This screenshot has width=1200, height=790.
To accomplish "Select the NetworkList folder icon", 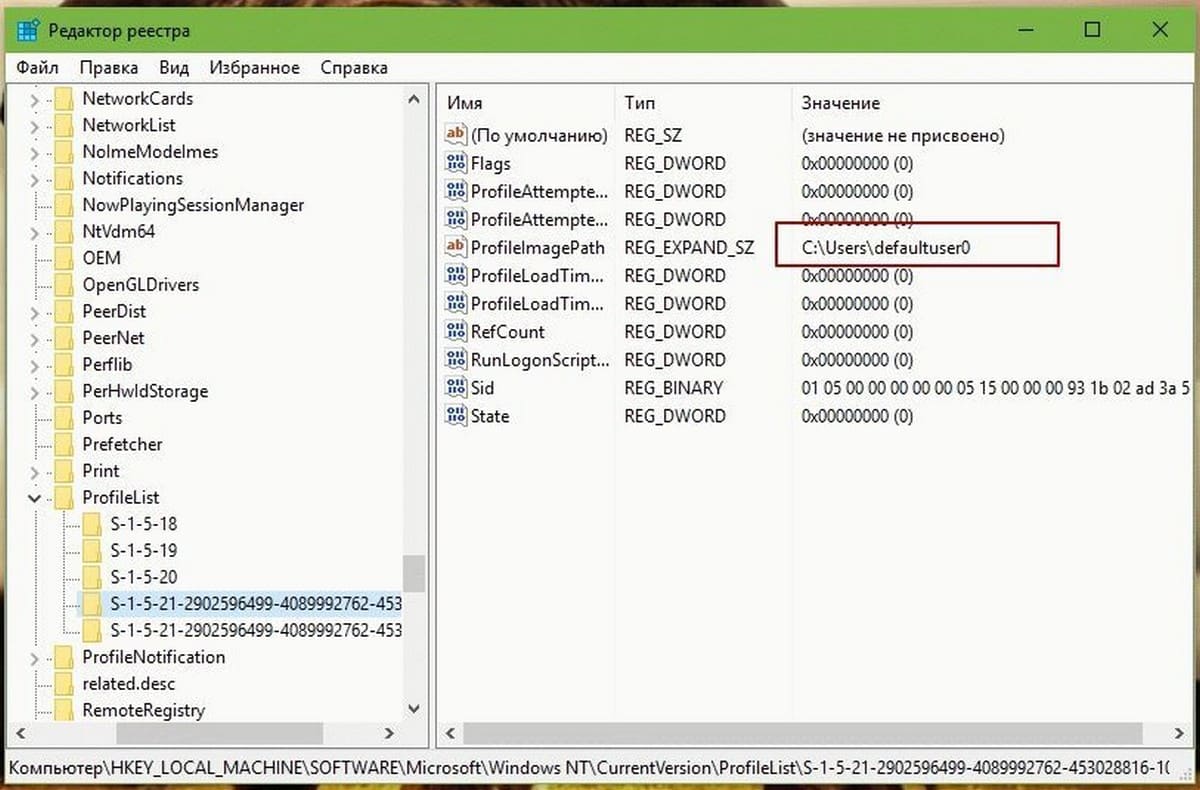I will pyautogui.click(x=64, y=126).
